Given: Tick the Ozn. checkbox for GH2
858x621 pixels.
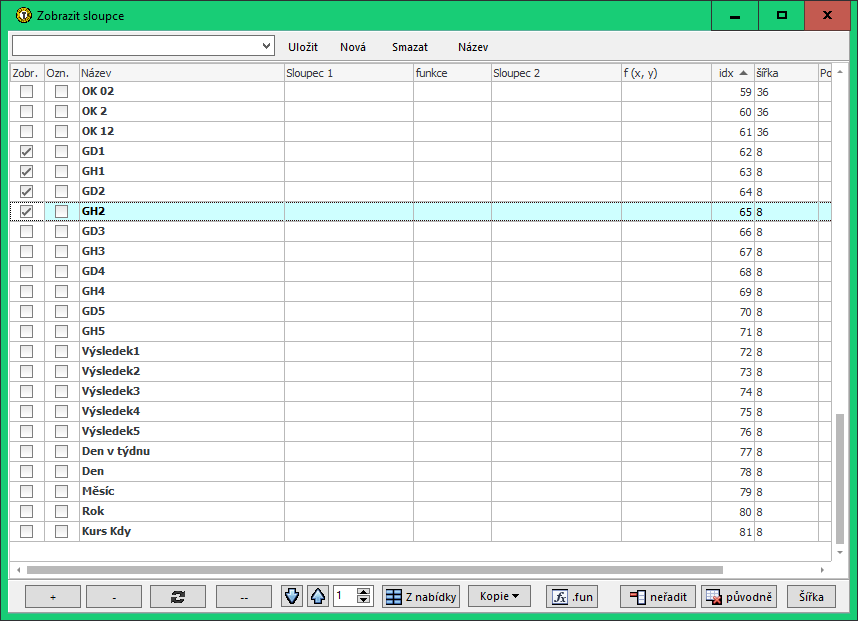Looking at the screenshot, I should coord(62,212).
